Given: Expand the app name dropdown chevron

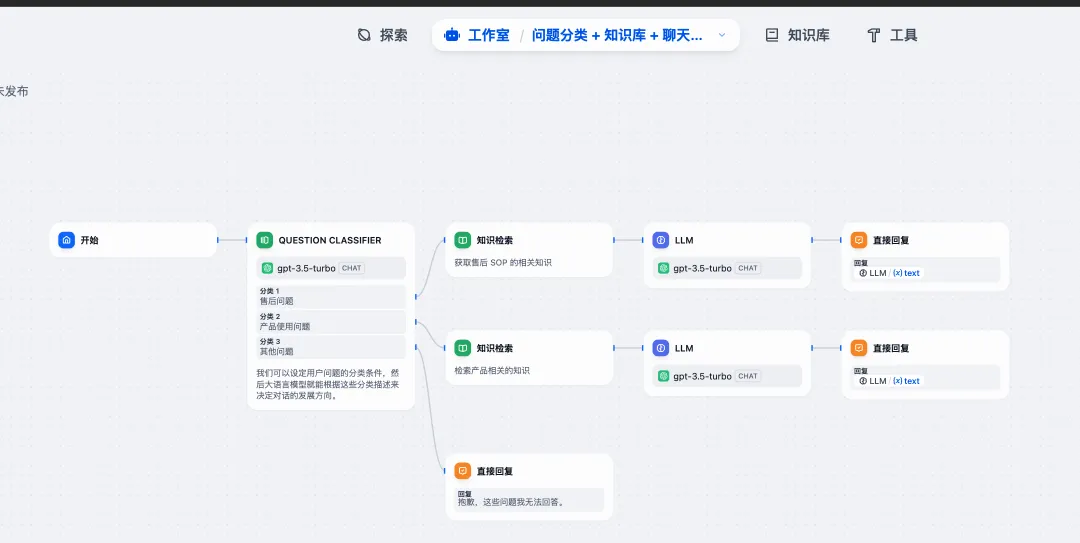Looking at the screenshot, I should [x=722, y=35].
